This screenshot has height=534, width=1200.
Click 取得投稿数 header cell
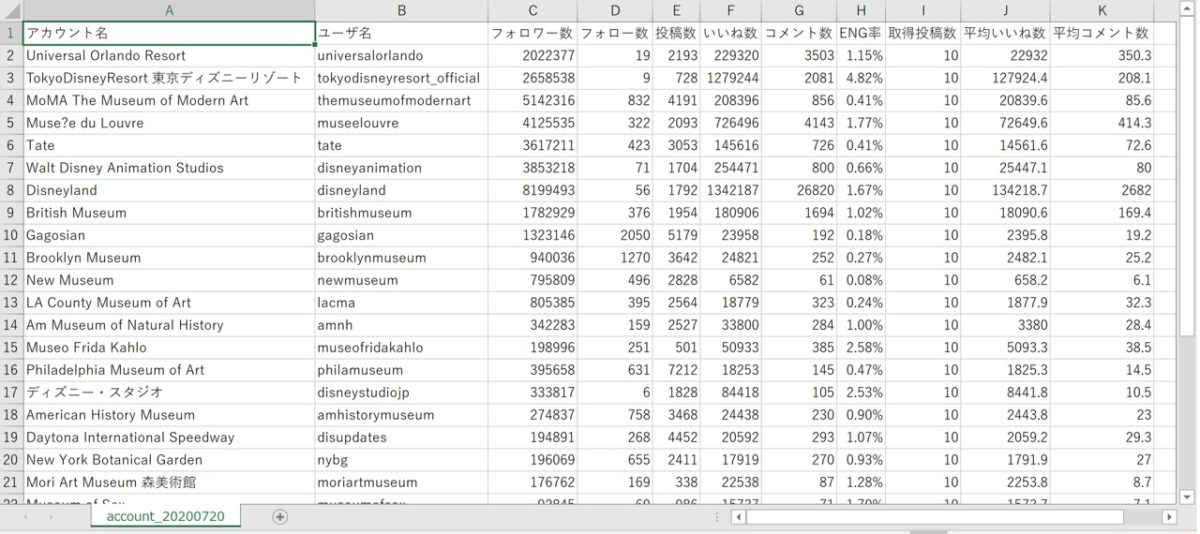(x=923, y=33)
